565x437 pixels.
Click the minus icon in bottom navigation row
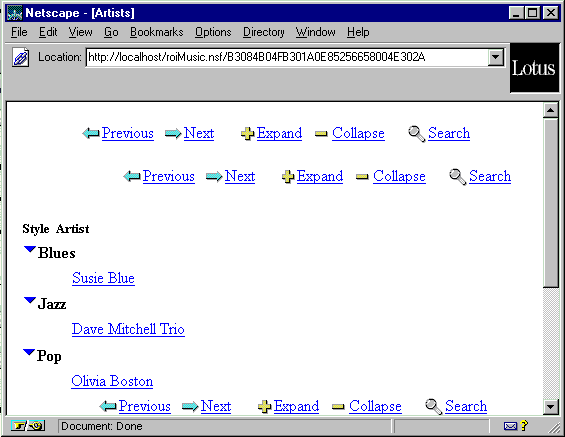tap(338, 407)
